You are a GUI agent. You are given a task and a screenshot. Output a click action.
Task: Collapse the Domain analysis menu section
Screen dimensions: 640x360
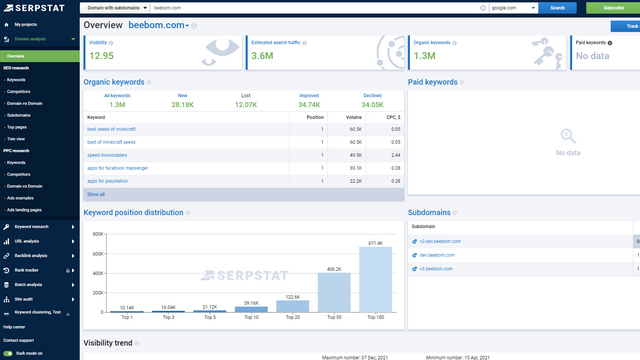[73, 39]
